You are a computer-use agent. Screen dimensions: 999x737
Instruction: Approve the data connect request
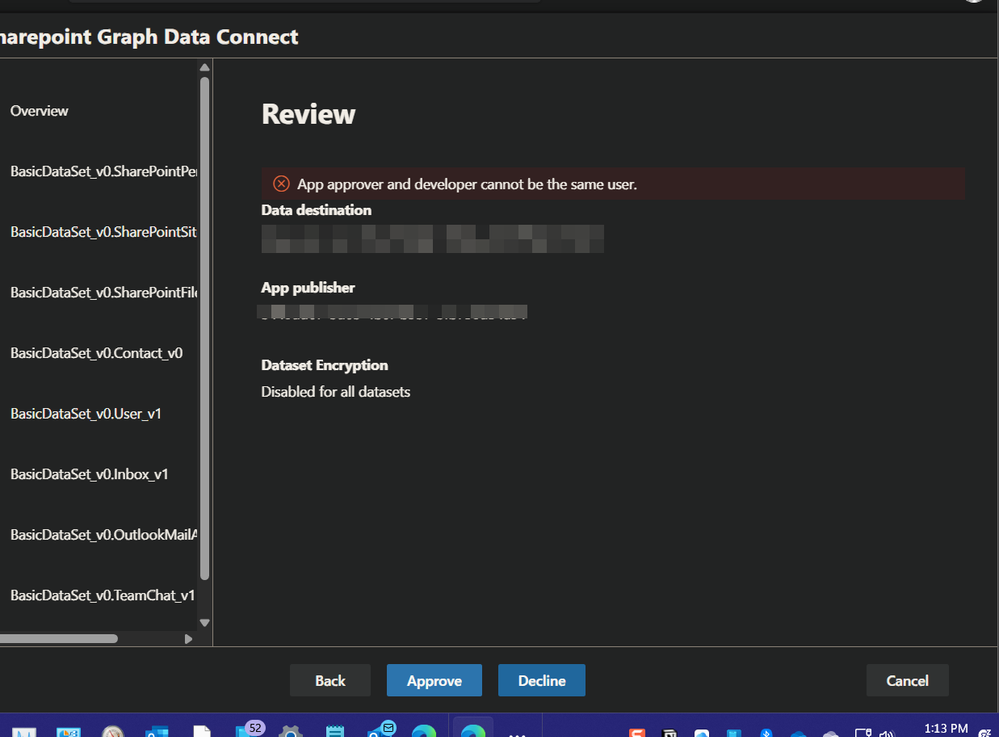(x=434, y=680)
